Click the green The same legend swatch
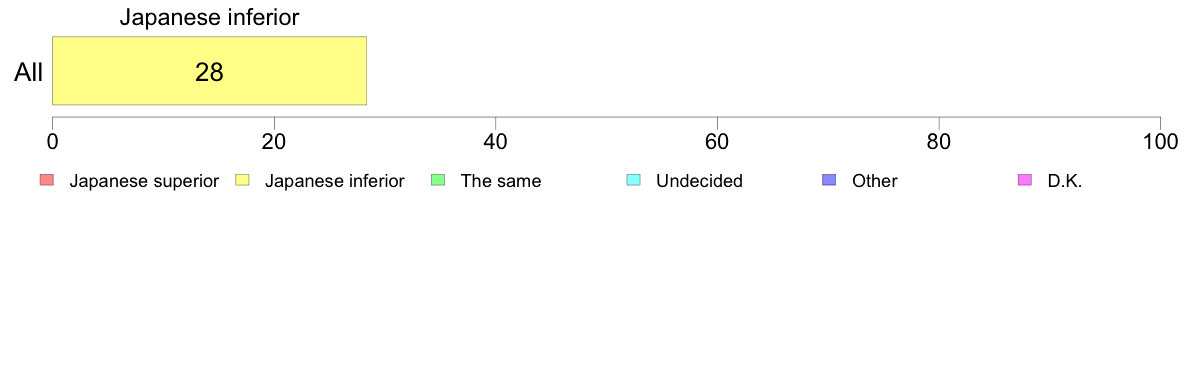 point(438,180)
